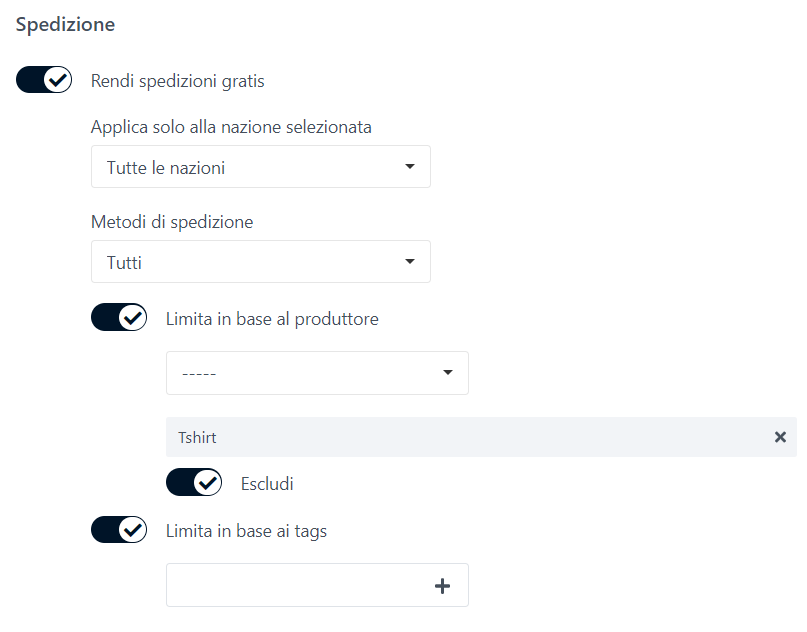Screen dimensions: 807x632
Task: Click the Rendi spedizioni gratis label
Action: click(178, 81)
